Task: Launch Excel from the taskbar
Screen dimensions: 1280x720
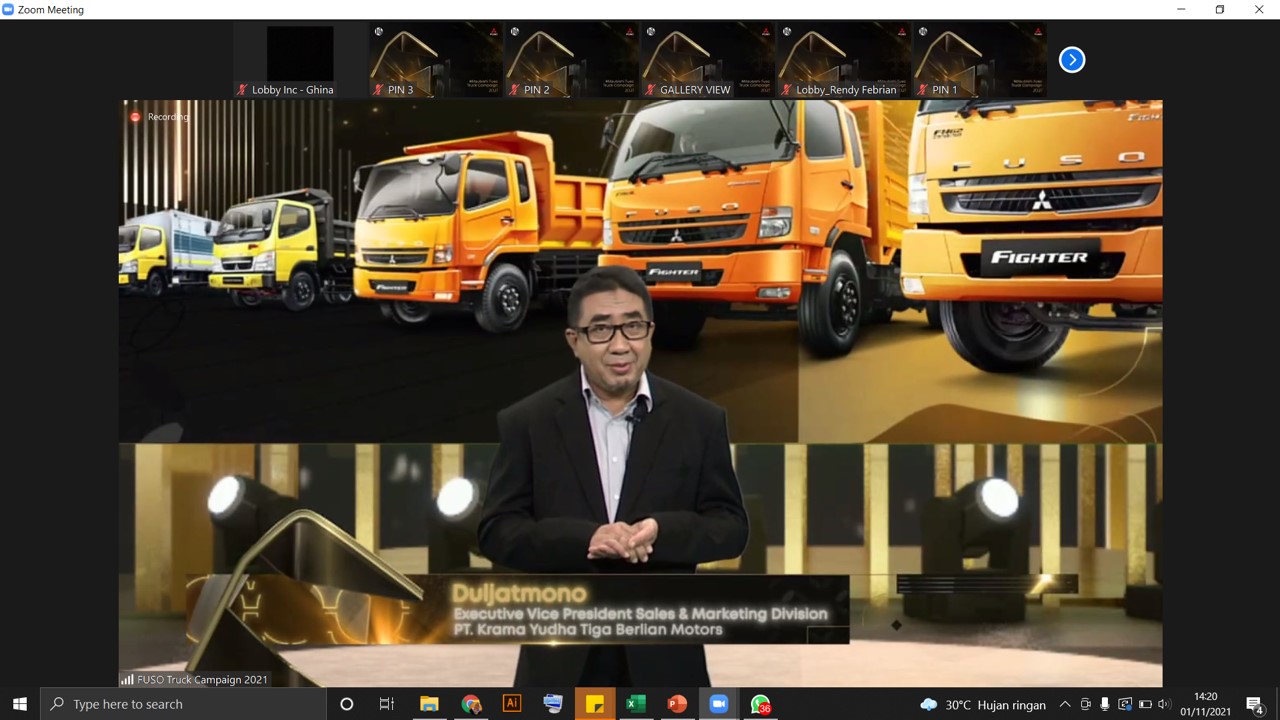Action: click(635, 704)
